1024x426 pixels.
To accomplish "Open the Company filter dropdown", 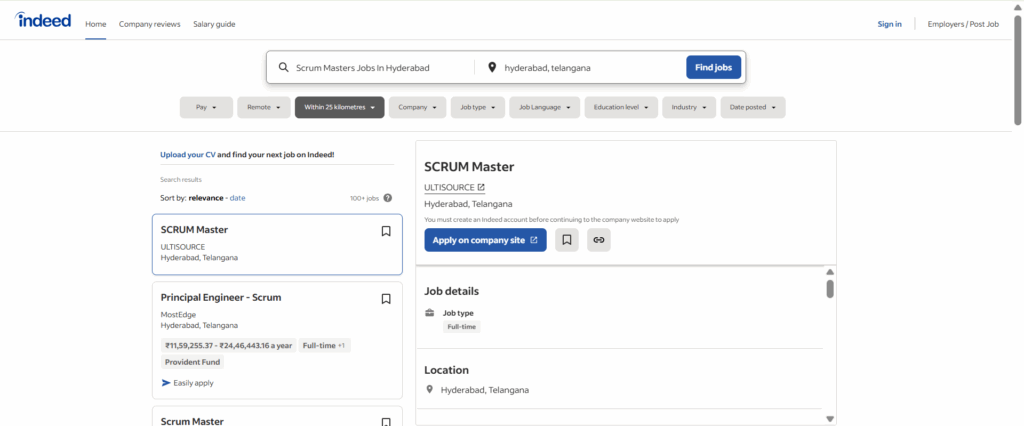I will tap(417, 107).
